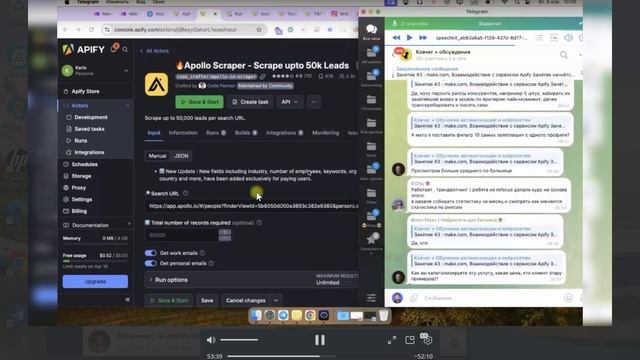Increment the records number stepper
This screenshot has width=640, height=360.
(224, 232)
